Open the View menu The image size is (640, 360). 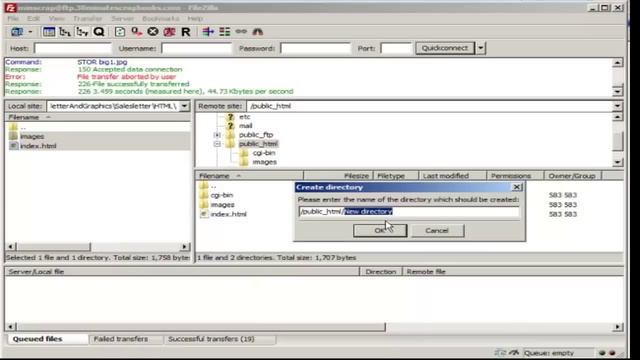tap(56, 19)
